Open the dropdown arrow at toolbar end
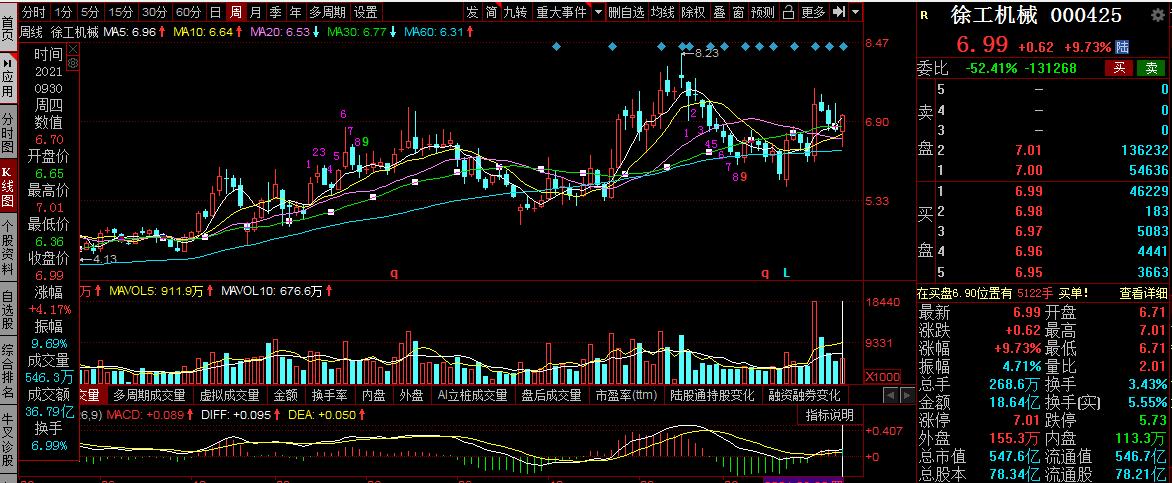This screenshot has width=1172, height=483. (856, 12)
